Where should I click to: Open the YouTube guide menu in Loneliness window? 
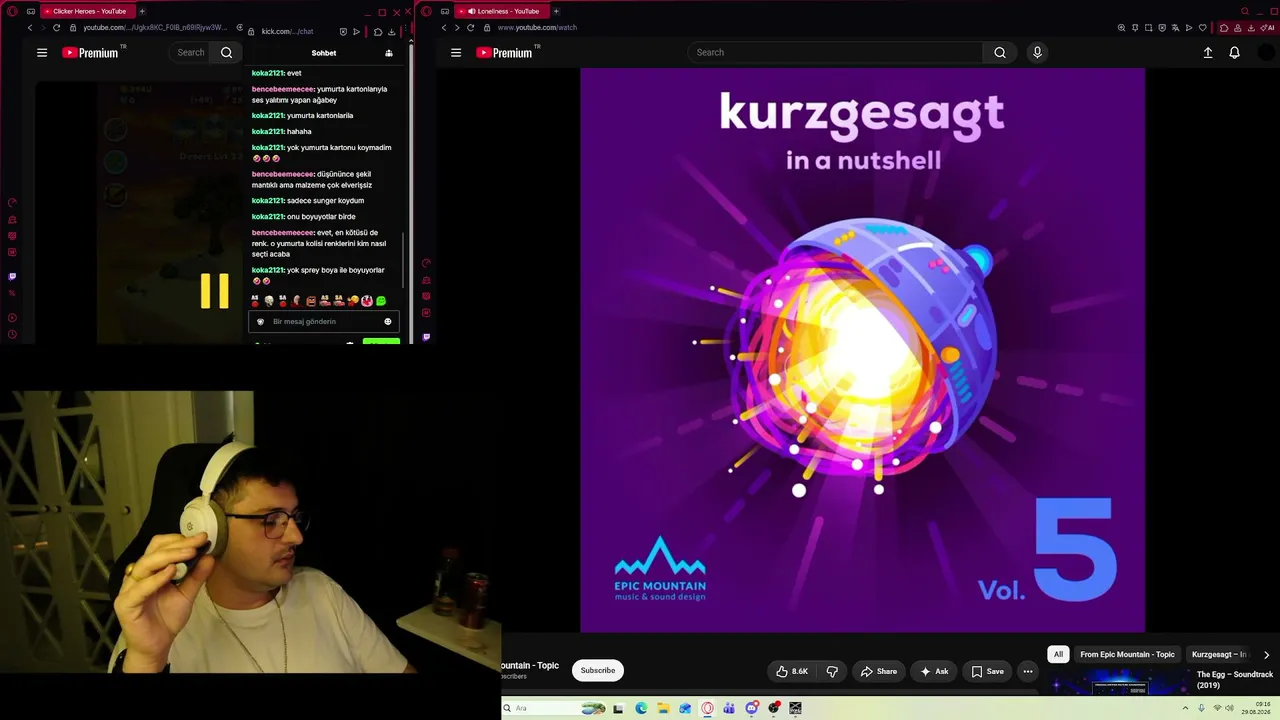pyautogui.click(x=456, y=52)
